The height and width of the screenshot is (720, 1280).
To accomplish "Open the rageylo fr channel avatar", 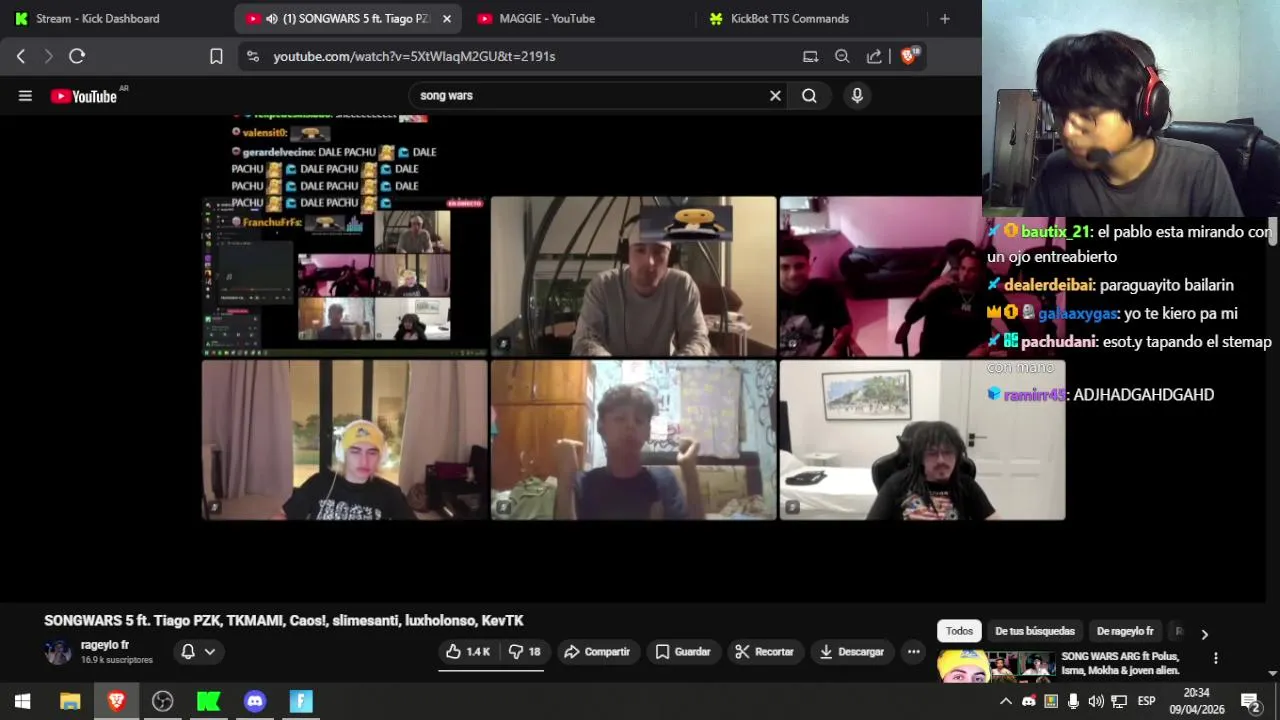I will click(58, 652).
